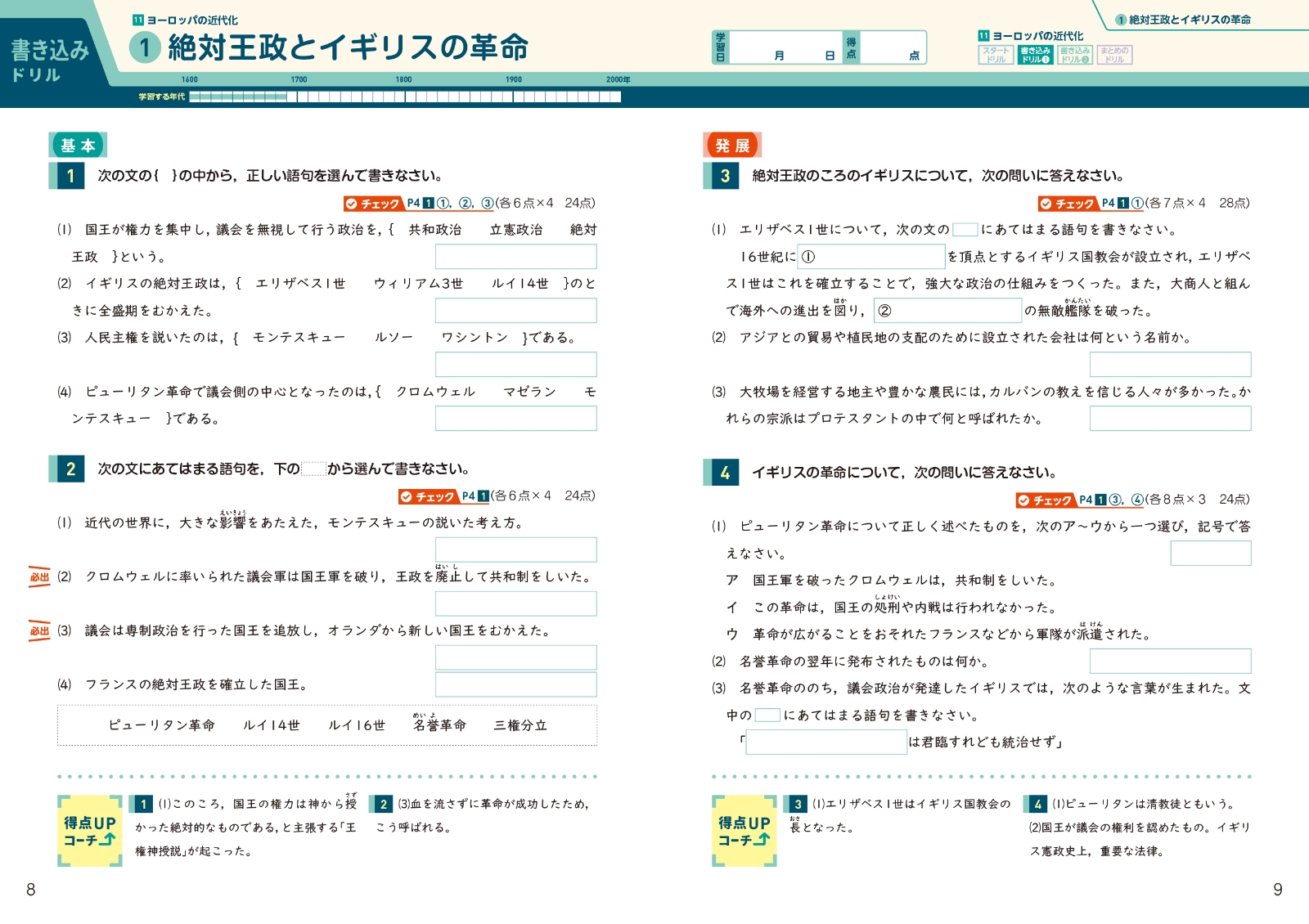
Task: Click the answer box for the アジアとの貿易 question
Action: [1170, 365]
